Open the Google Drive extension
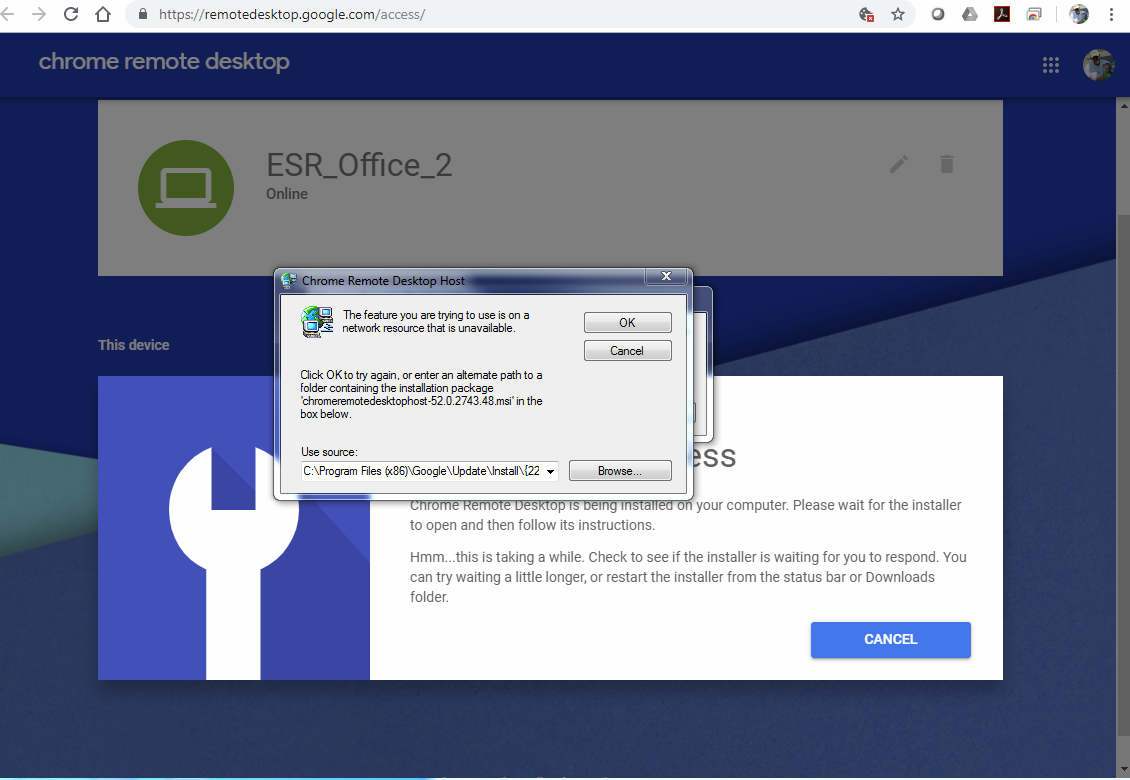Image resolution: width=1130 pixels, height=780 pixels. coord(969,14)
